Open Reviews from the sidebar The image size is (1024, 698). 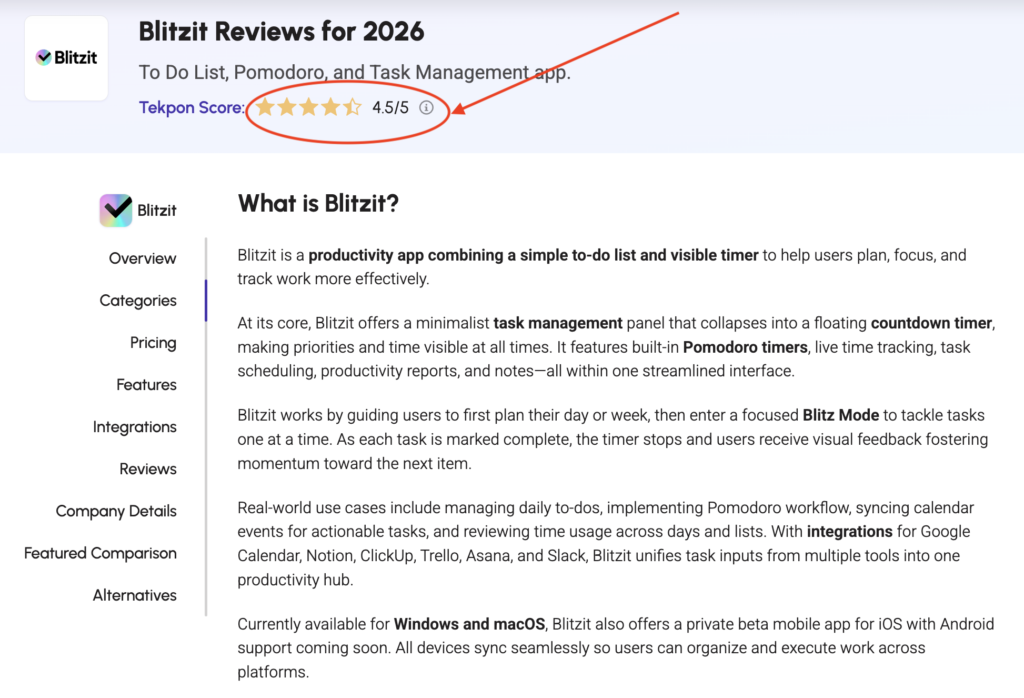pos(148,469)
